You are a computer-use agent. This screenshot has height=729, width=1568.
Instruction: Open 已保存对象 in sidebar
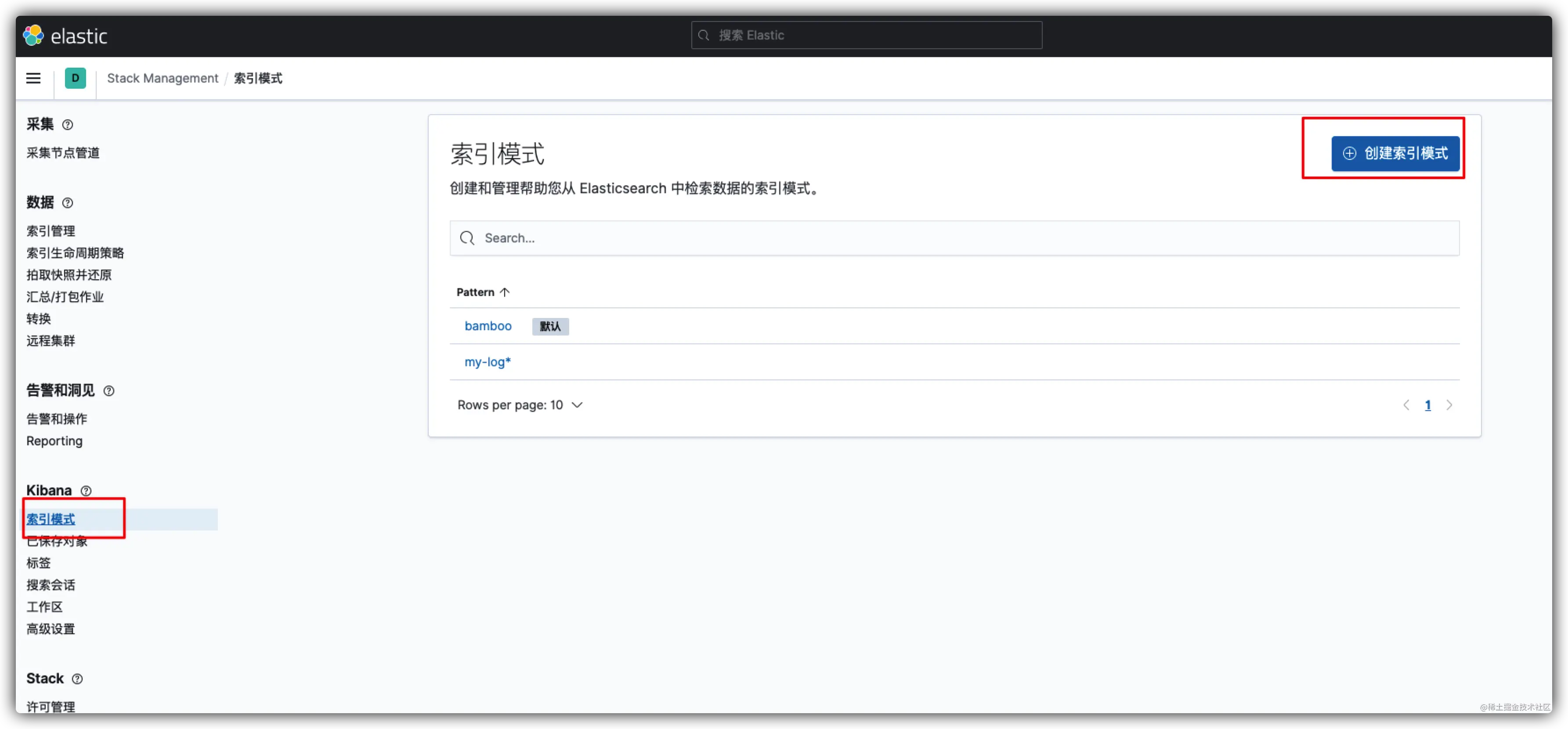pos(57,541)
